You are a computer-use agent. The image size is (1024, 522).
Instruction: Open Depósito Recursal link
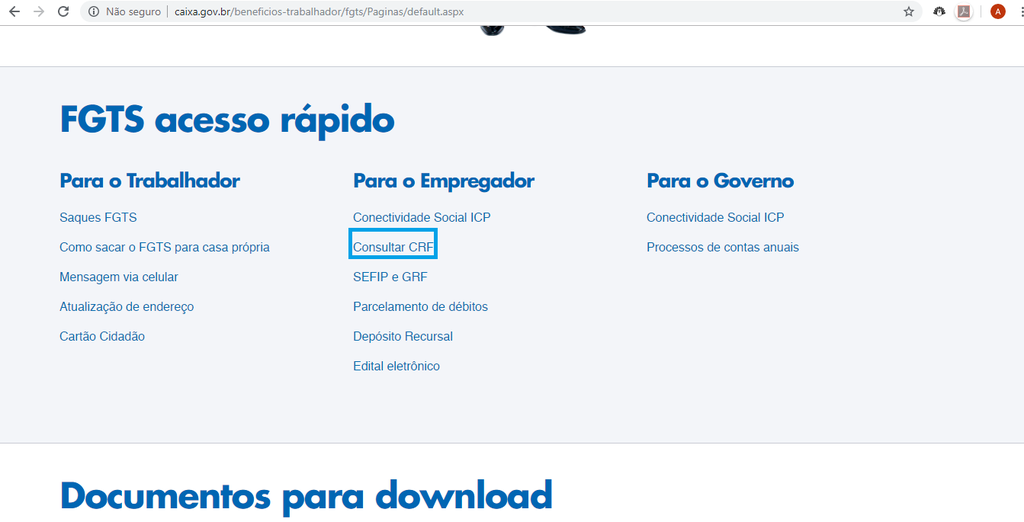403,336
